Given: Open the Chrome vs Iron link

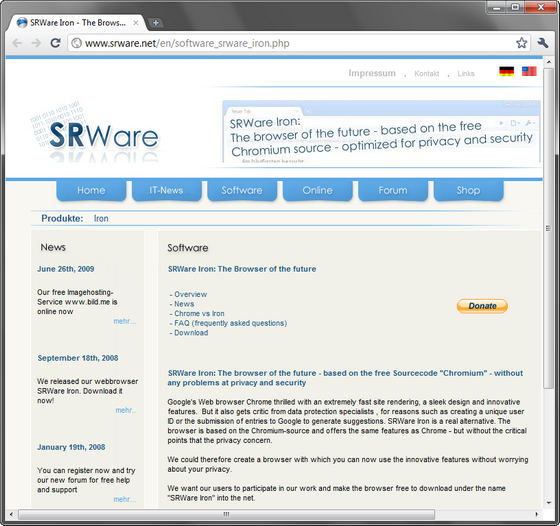Looking at the screenshot, I should click(199, 314).
